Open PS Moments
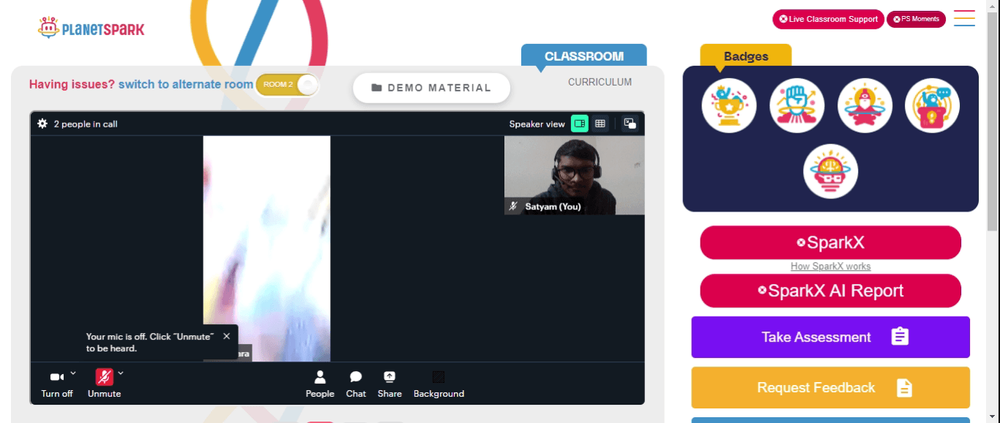This screenshot has height=423, width=1000. tap(916, 19)
